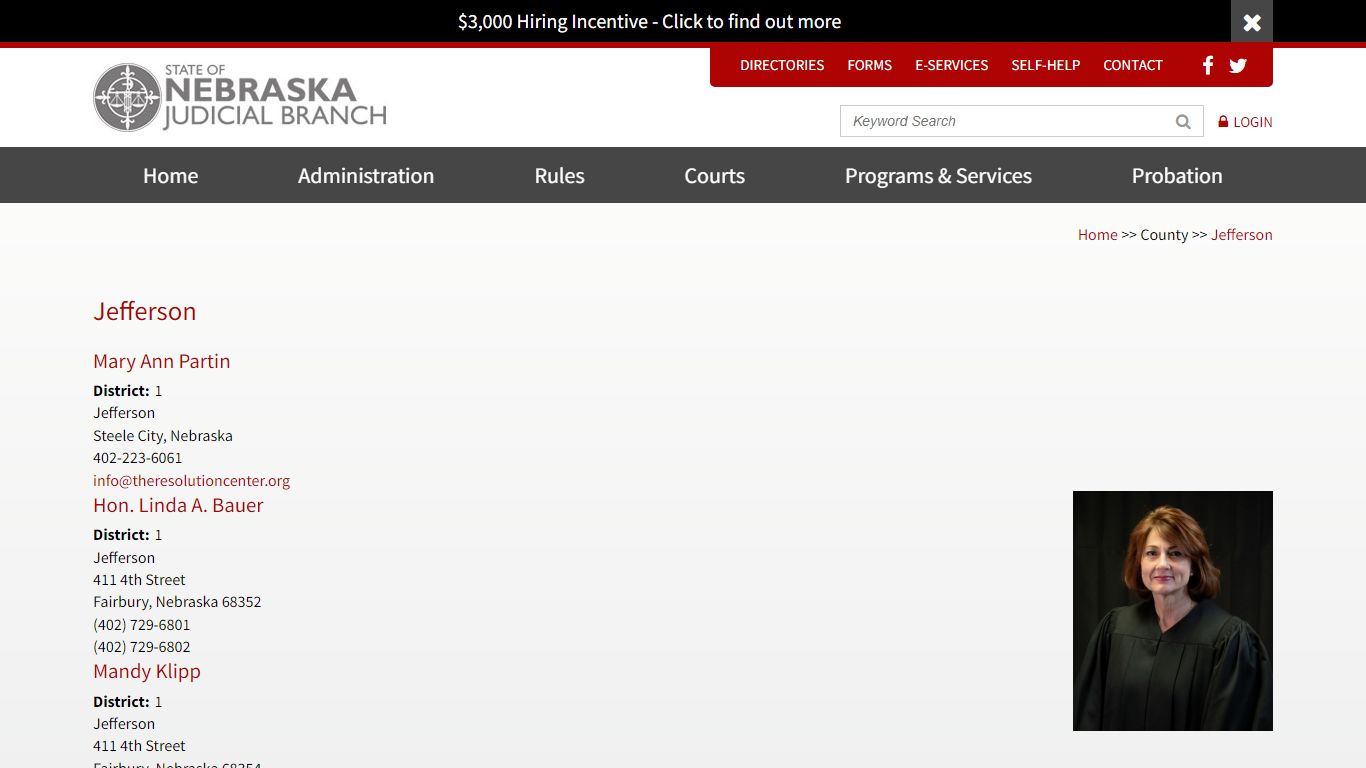Click the Home breadcrumb link

[1097, 234]
